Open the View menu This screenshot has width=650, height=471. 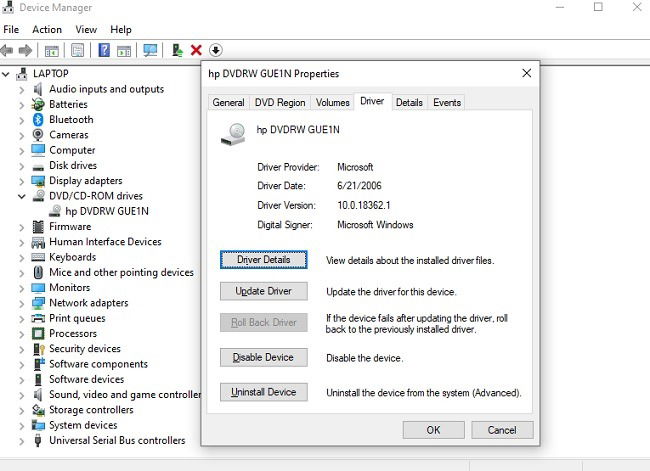tap(86, 29)
